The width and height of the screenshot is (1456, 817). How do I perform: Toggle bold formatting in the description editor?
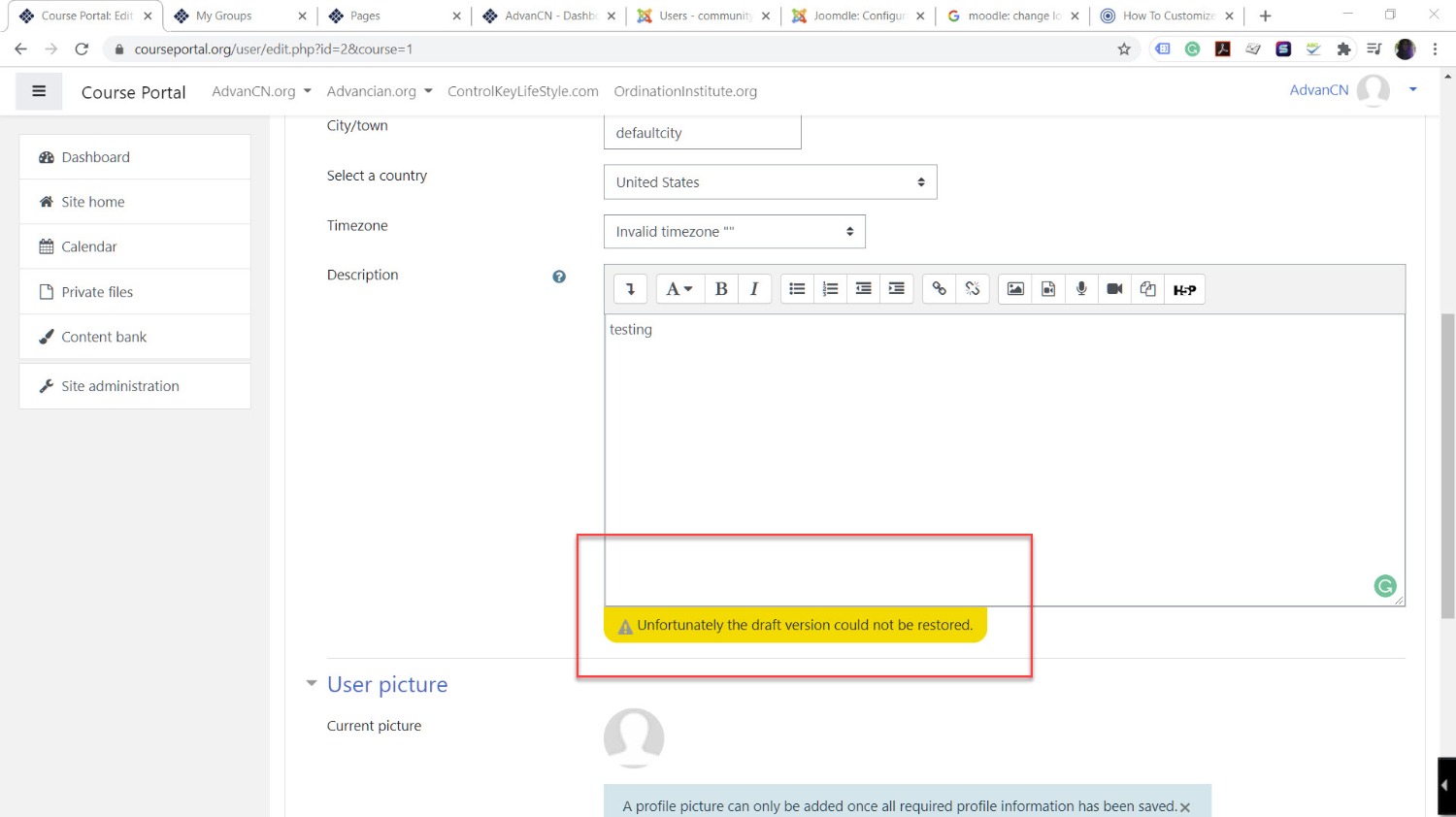click(721, 289)
